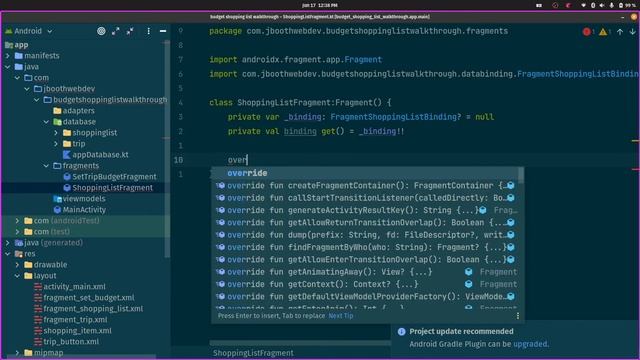Choose override fun findFragmentByWho suggestion
Screen dimensions: 640x360
pyautogui.click(x=364, y=247)
